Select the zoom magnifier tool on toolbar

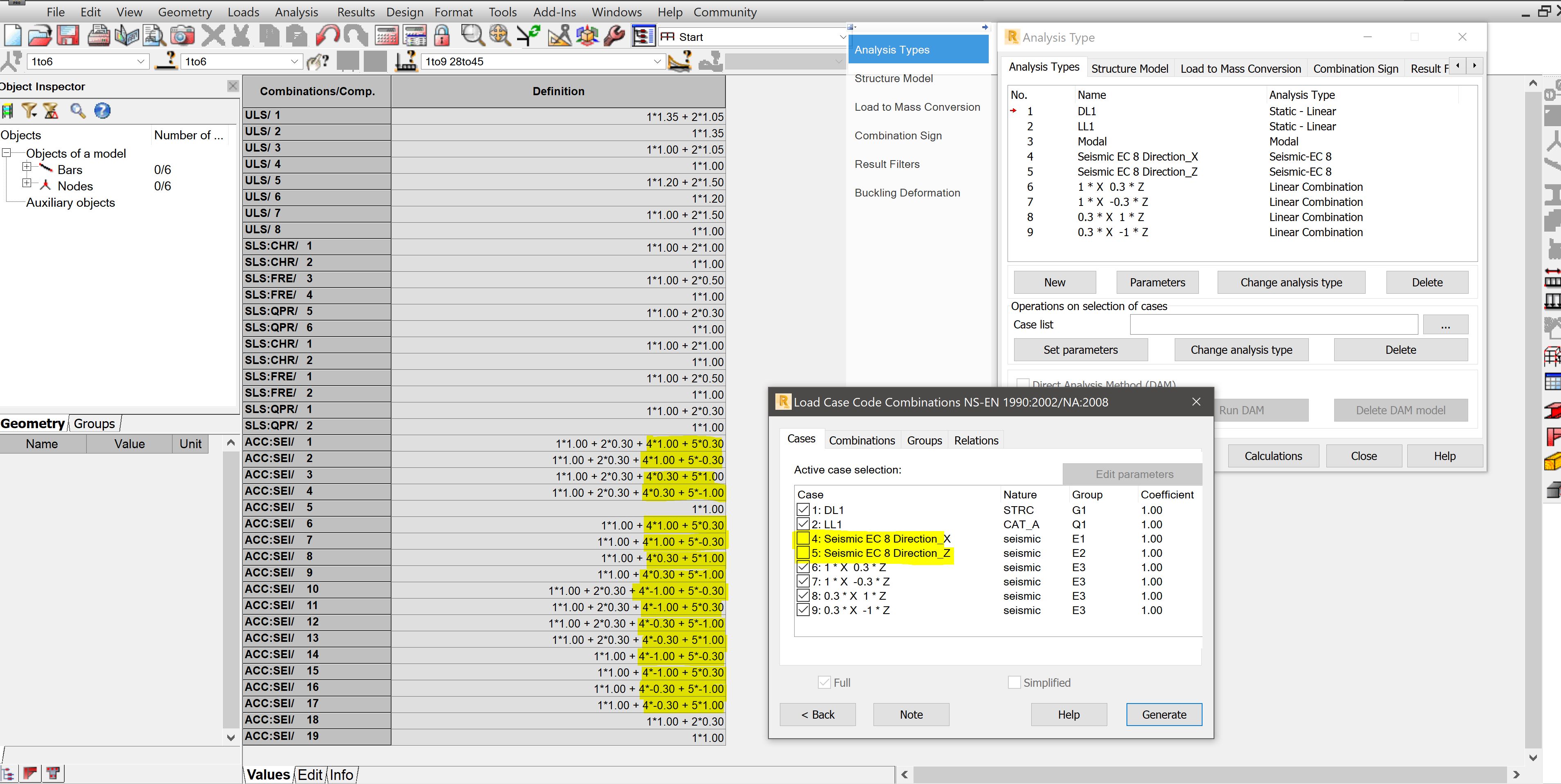coord(472,35)
